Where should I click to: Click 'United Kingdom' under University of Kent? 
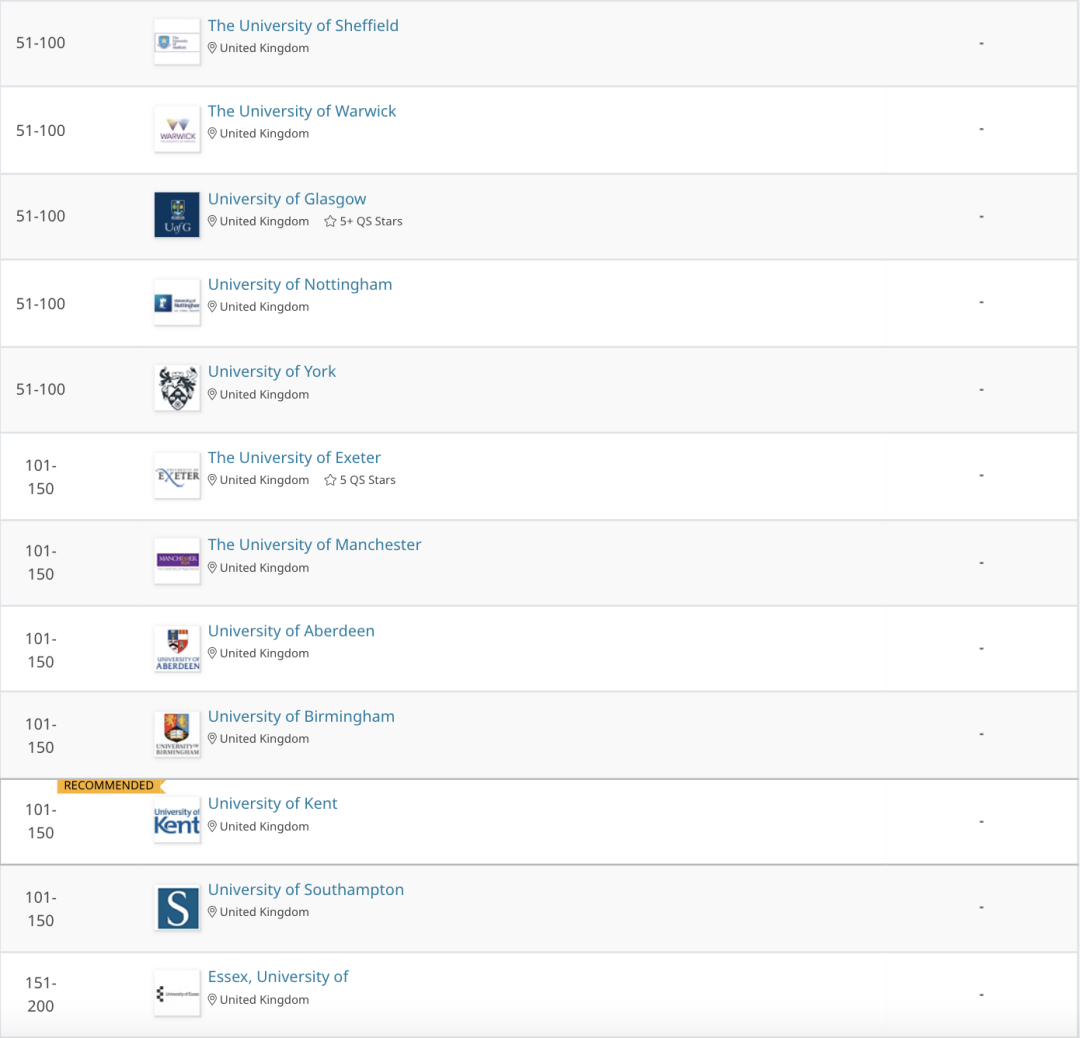pos(264,827)
